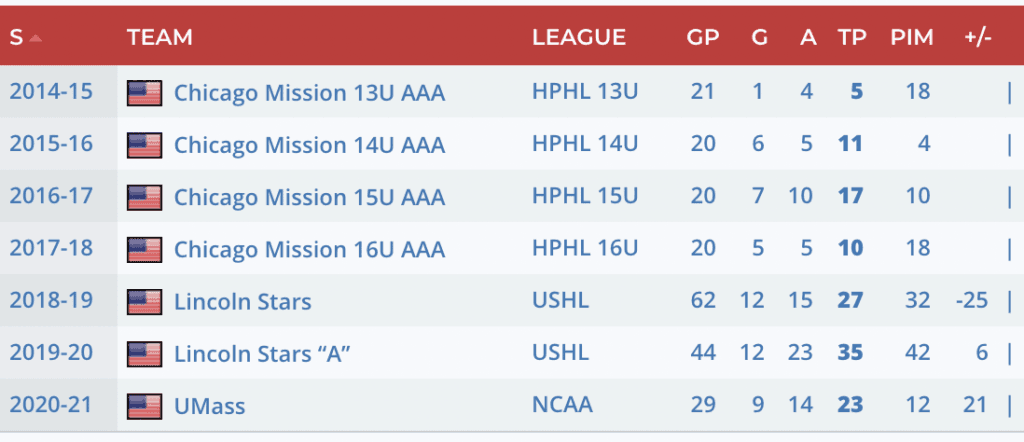
Task: Select the 2016-17 season link
Action: 51,197
